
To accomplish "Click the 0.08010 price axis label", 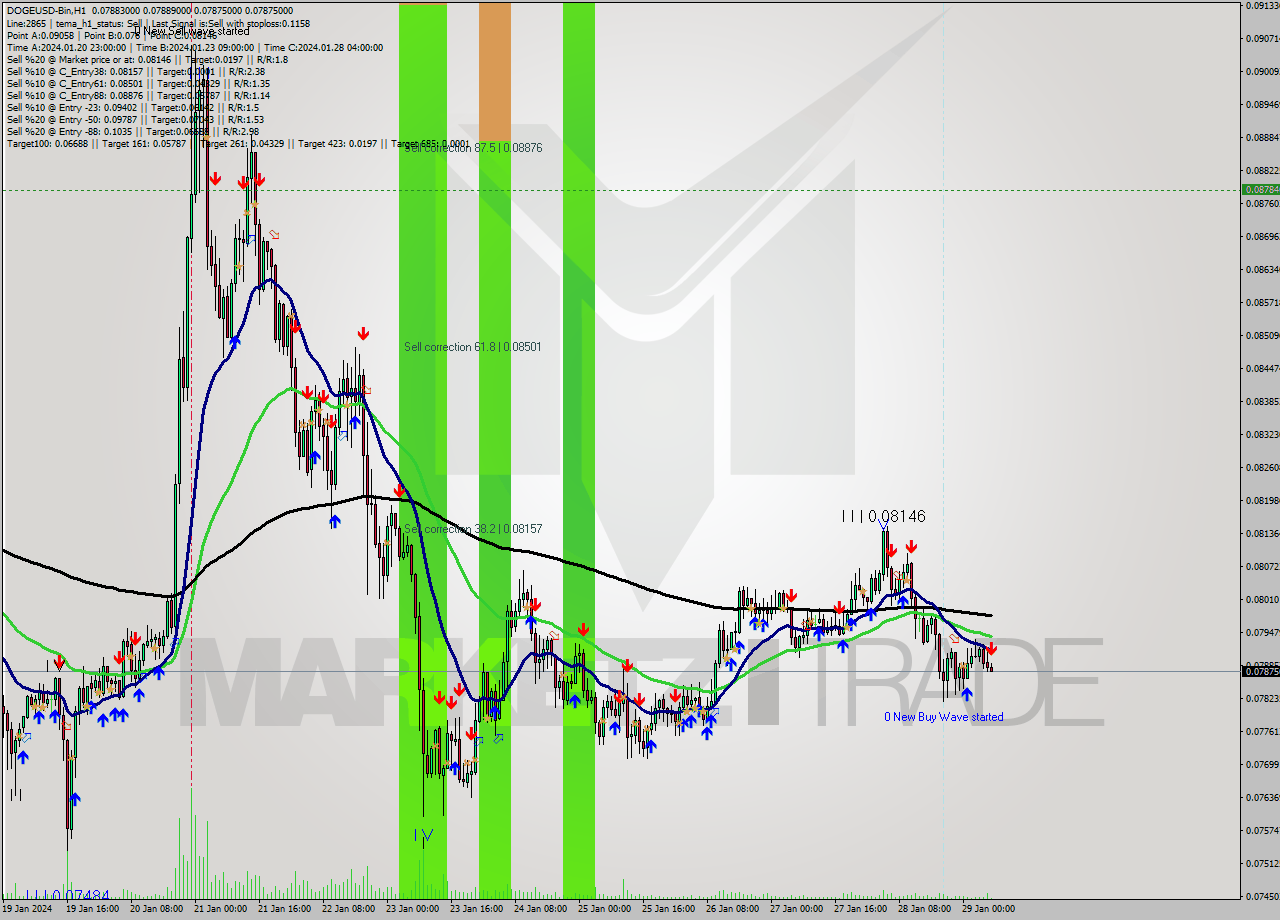I will point(1261,599).
